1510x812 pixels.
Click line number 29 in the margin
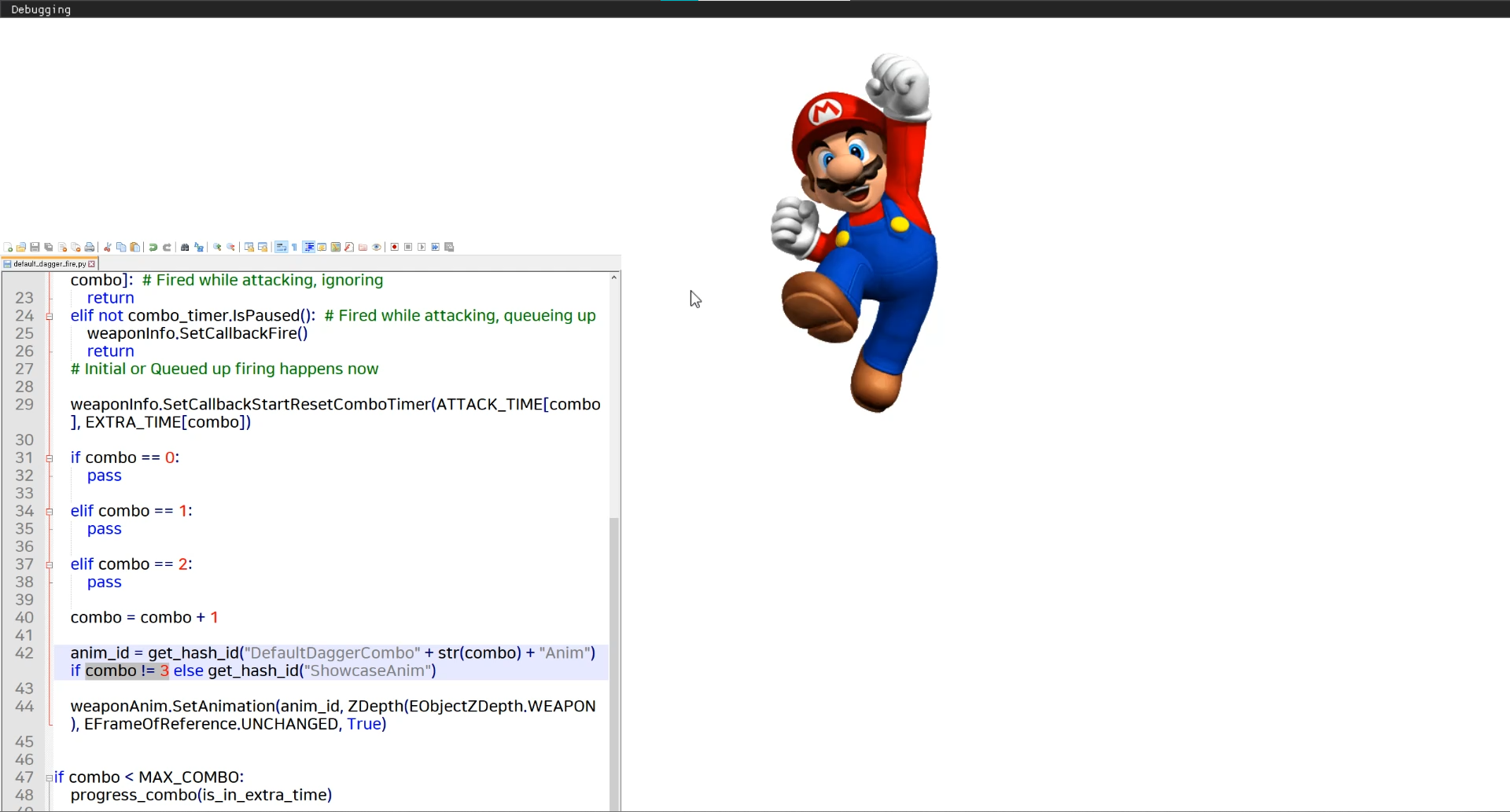[x=24, y=404]
